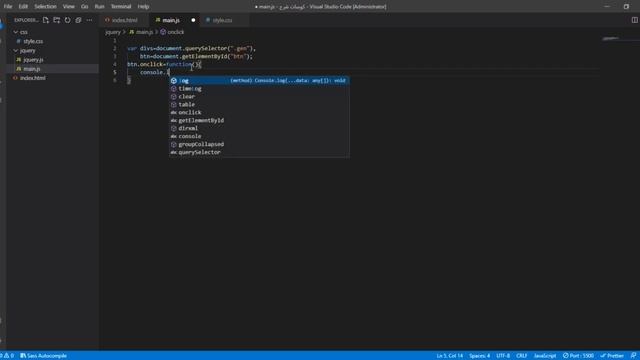Click Port : 5500 live server
The width and height of the screenshot is (640, 360).
[x=578, y=356]
